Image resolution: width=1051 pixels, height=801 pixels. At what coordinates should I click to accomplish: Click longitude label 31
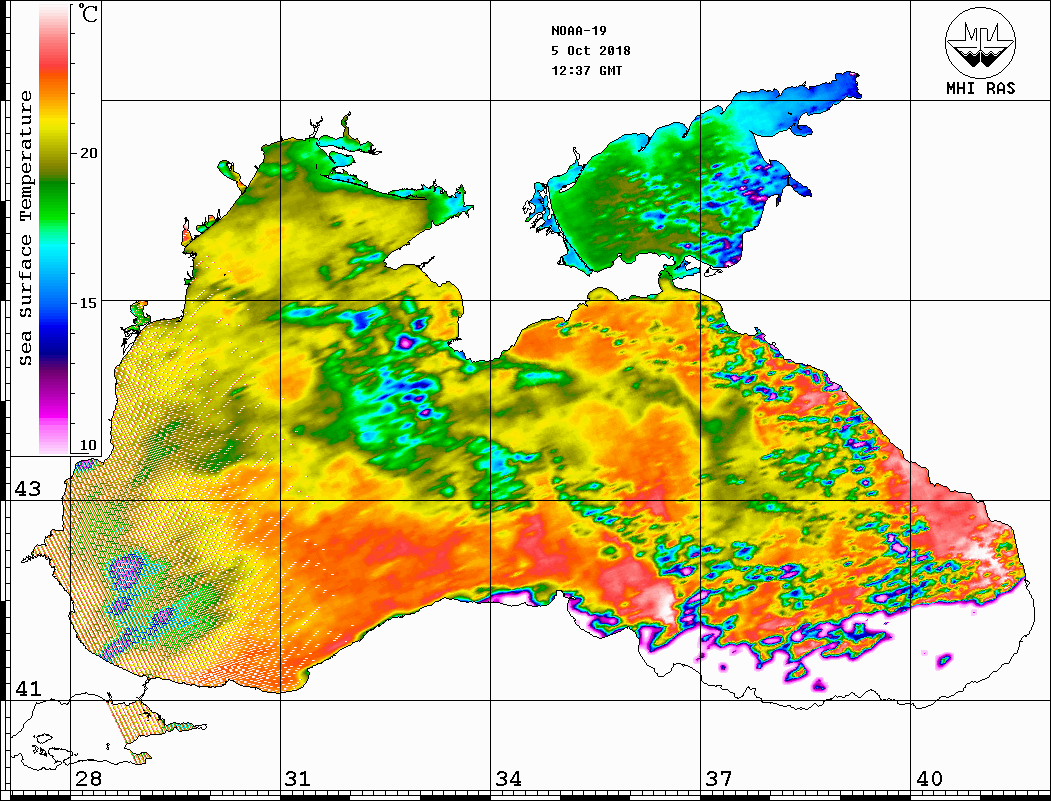298,779
